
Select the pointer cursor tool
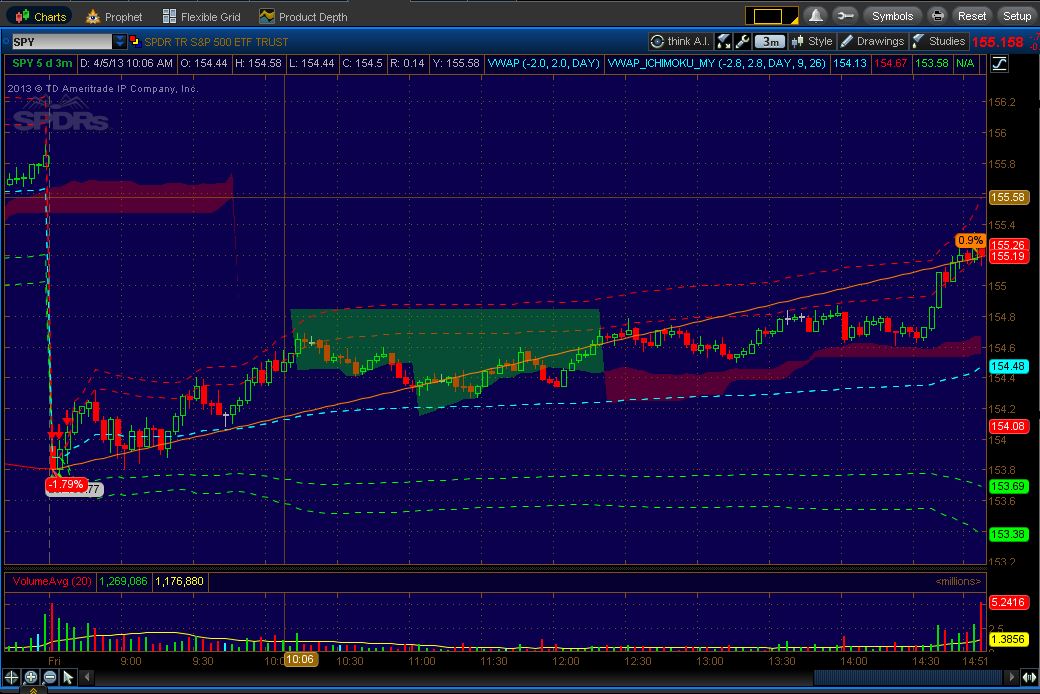coord(68,677)
